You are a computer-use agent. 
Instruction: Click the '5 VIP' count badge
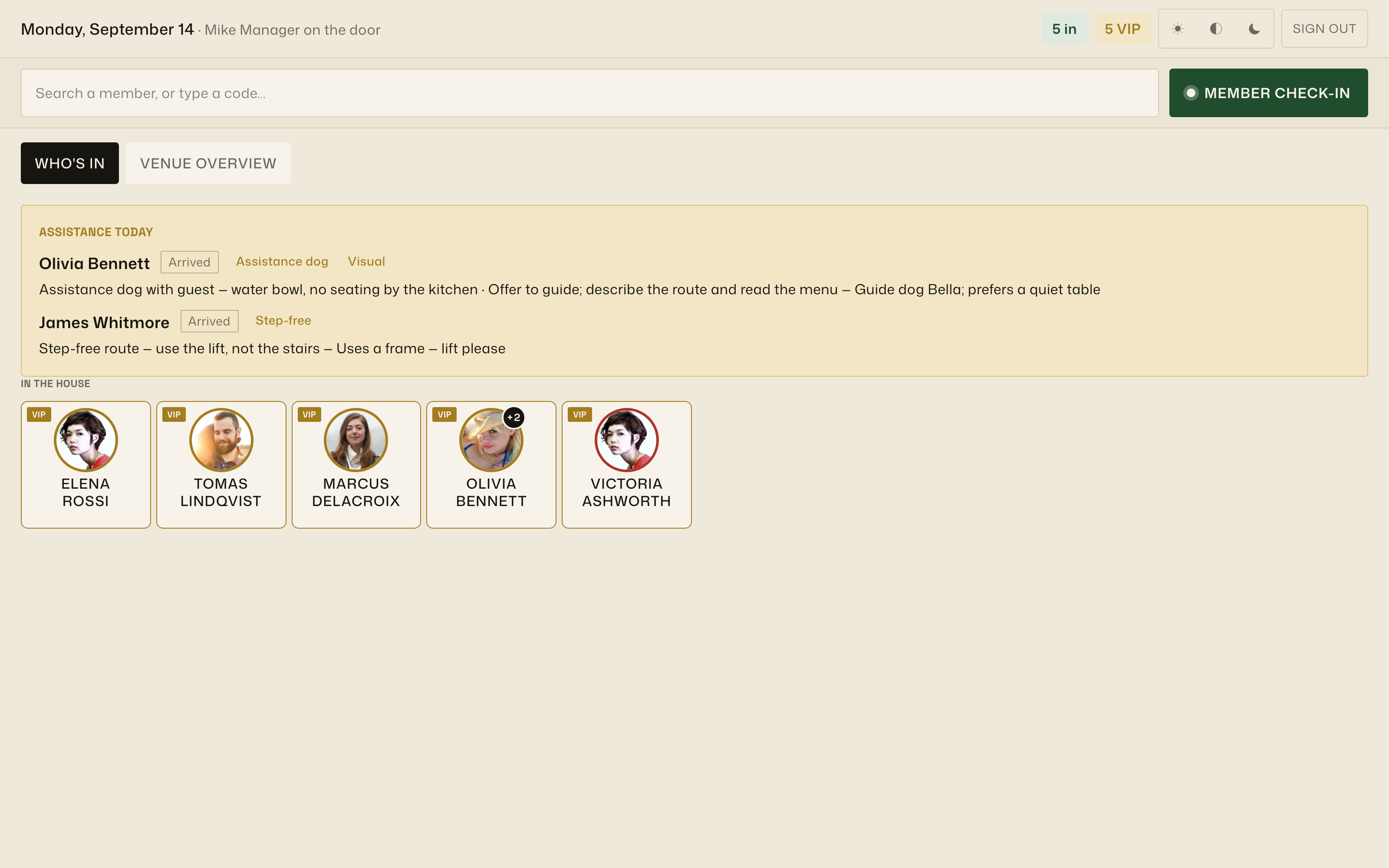(x=1122, y=29)
